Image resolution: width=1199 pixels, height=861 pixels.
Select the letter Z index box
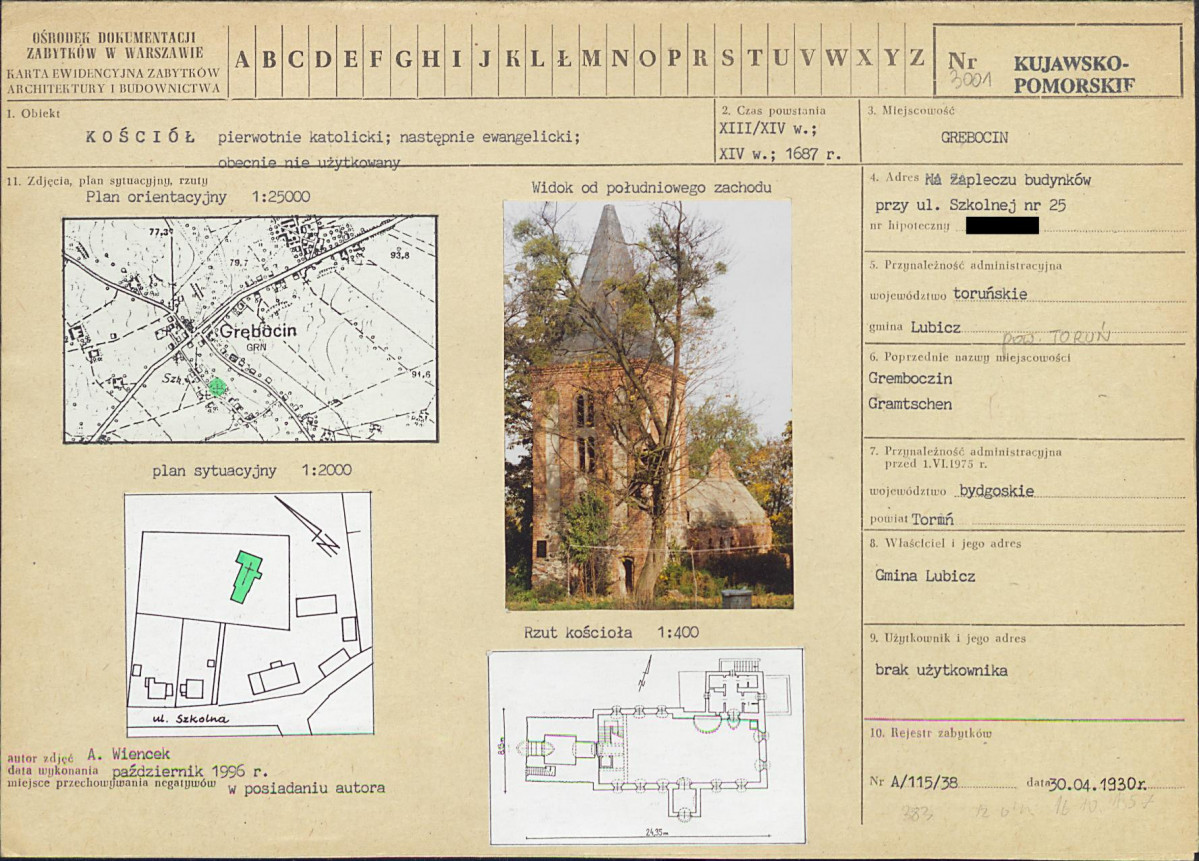click(916, 59)
